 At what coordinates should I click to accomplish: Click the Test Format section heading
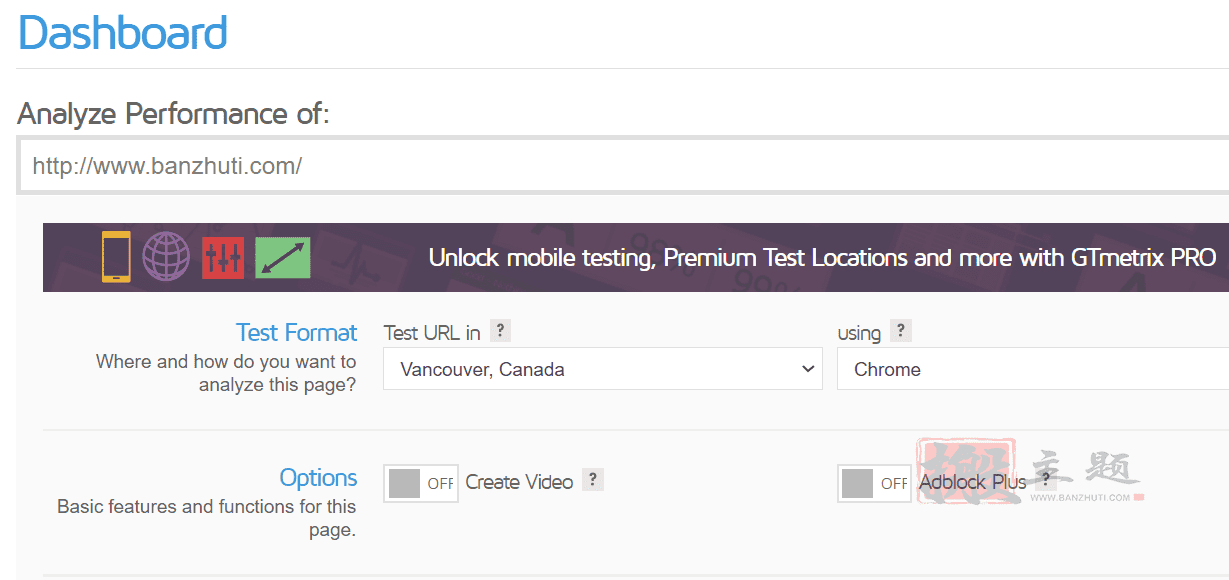[x=296, y=332]
